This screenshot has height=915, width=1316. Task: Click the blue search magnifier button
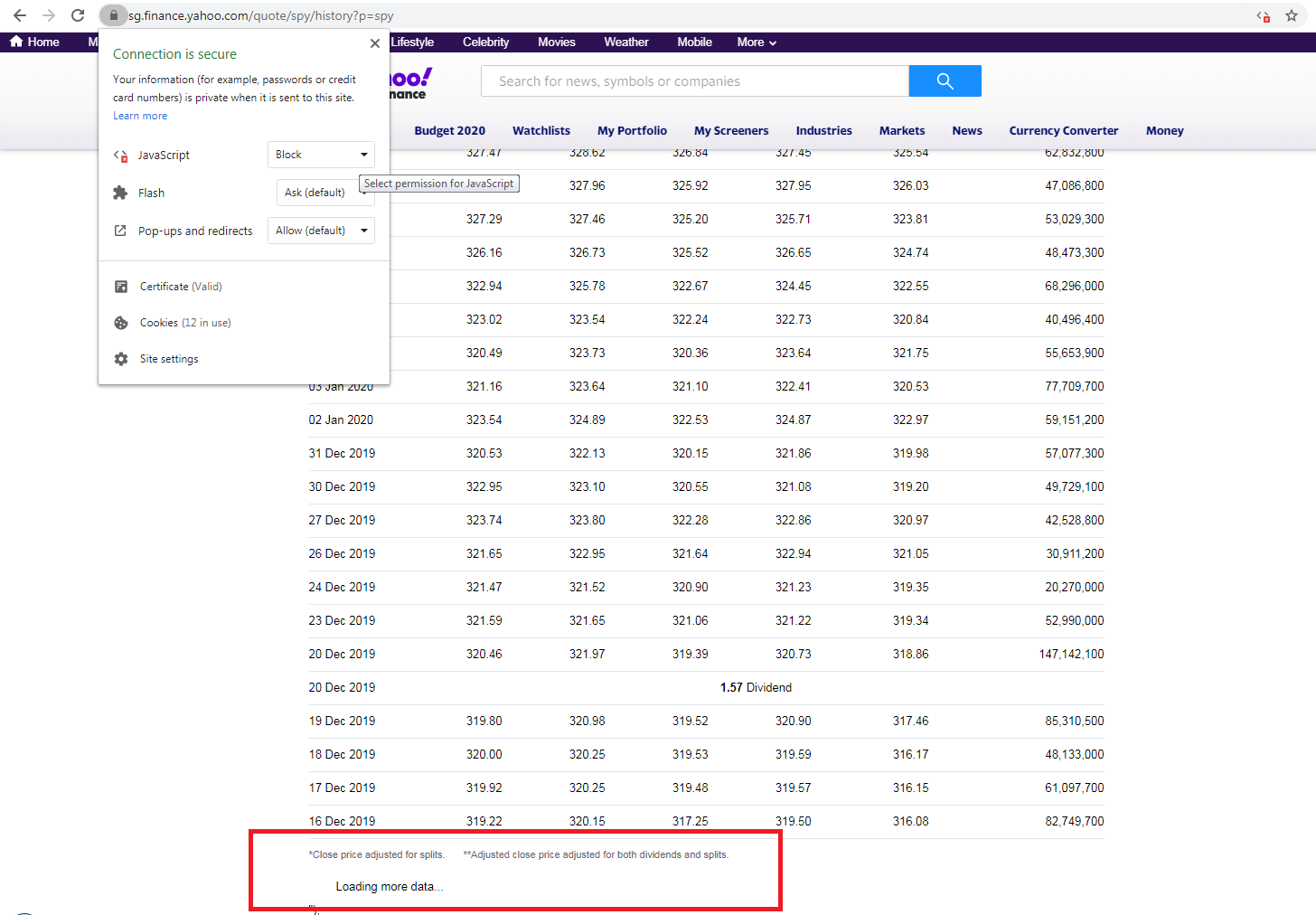tap(945, 81)
